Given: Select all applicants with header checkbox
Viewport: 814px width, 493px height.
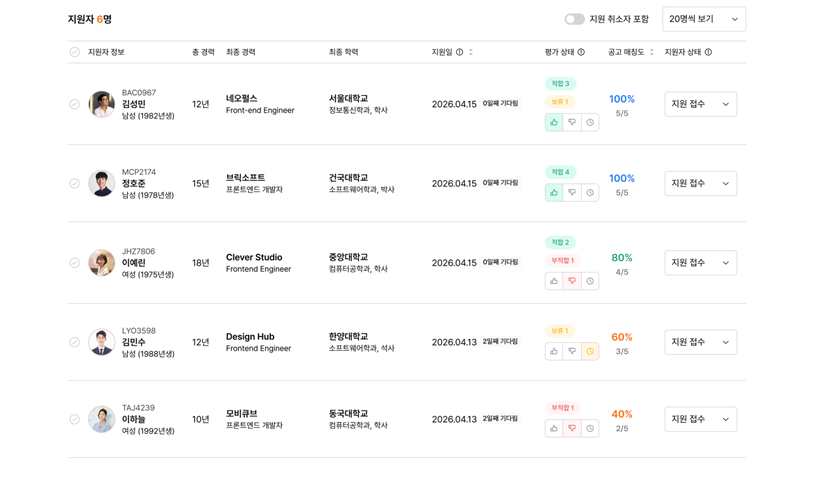Looking at the screenshot, I should pyautogui.click(x=74, y=52).
